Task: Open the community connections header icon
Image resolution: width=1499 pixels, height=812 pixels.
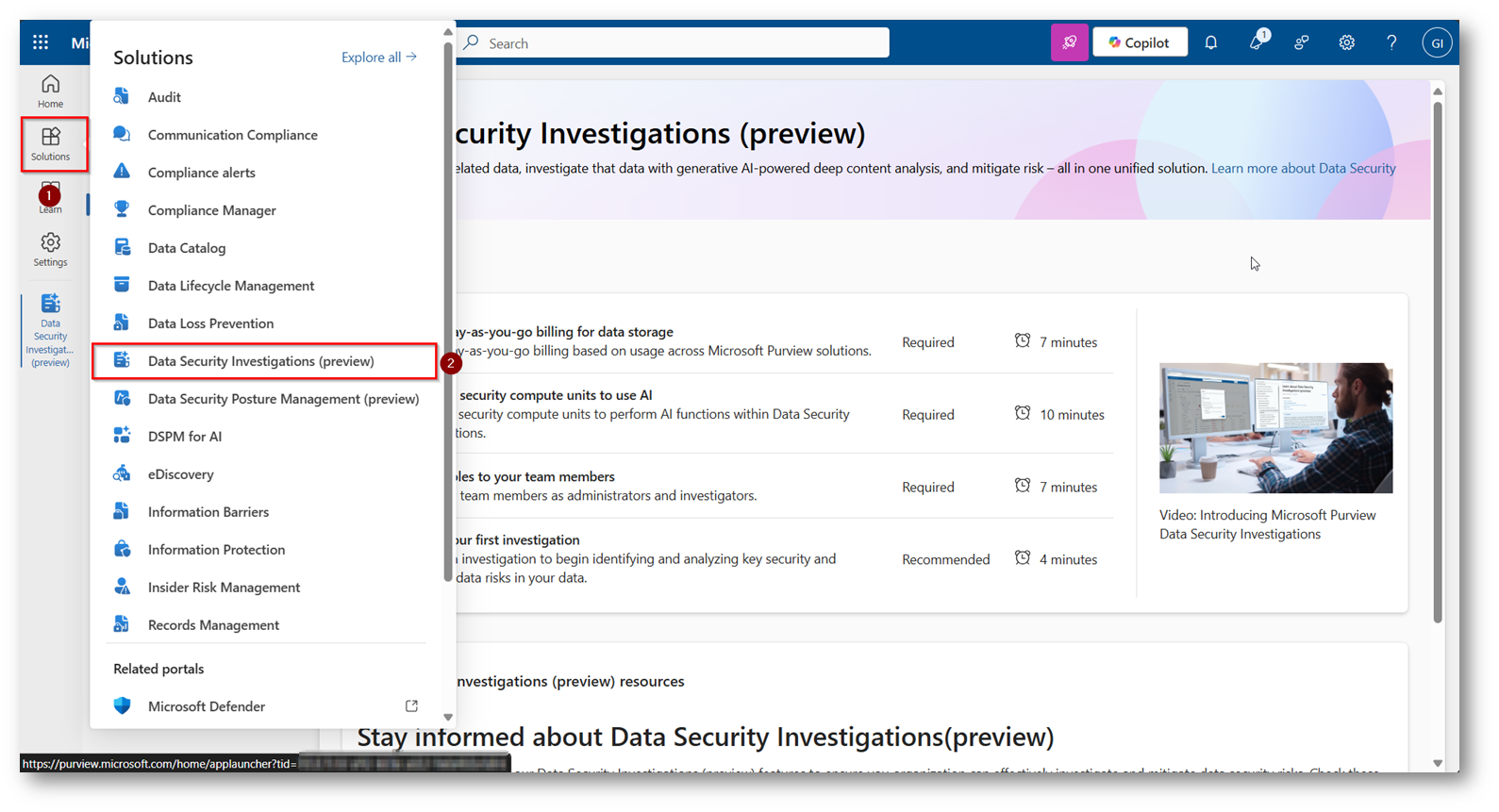Action: (x=1302, y=42)
